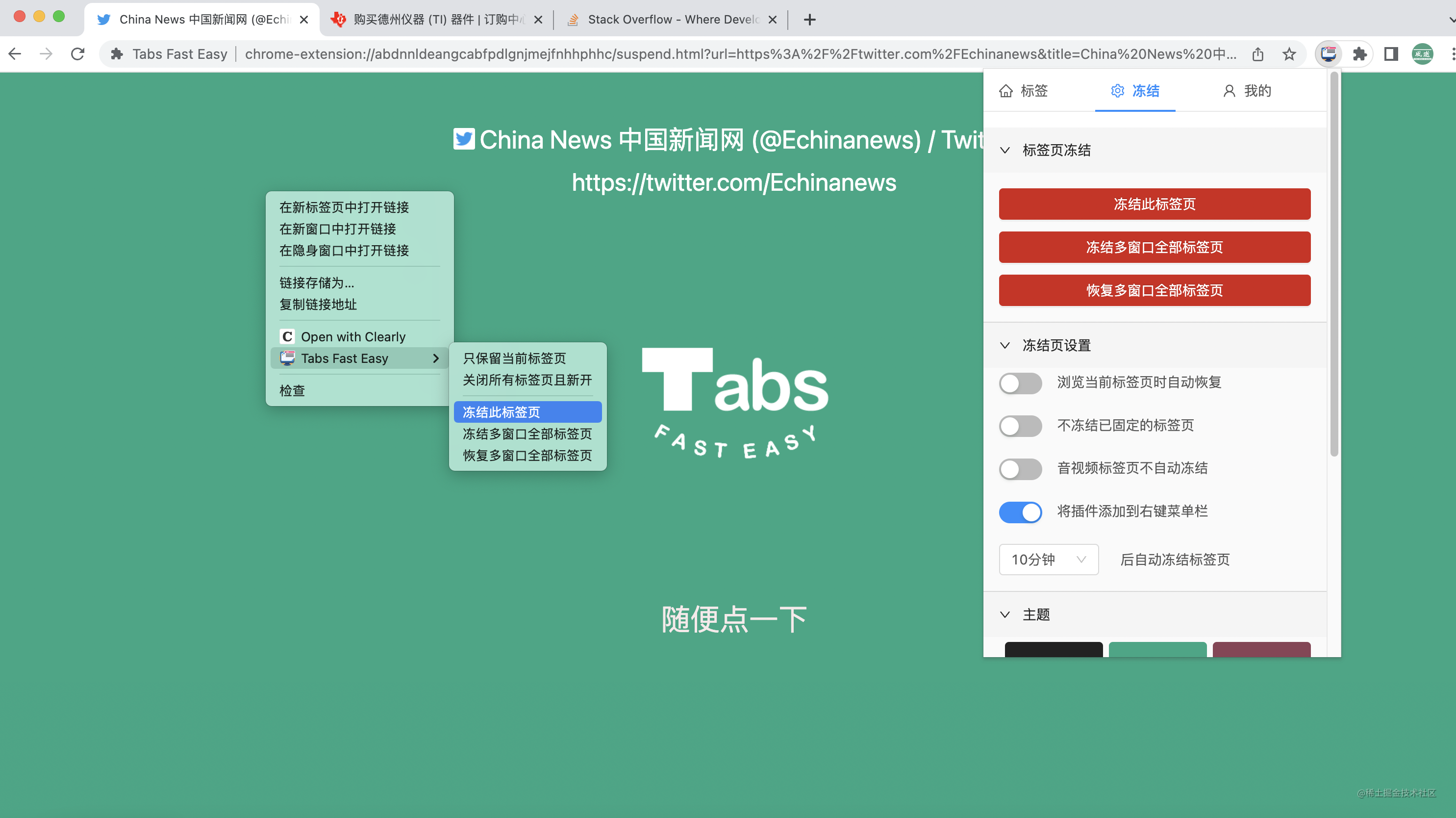Click the browser forward arrow

[47, 54]
